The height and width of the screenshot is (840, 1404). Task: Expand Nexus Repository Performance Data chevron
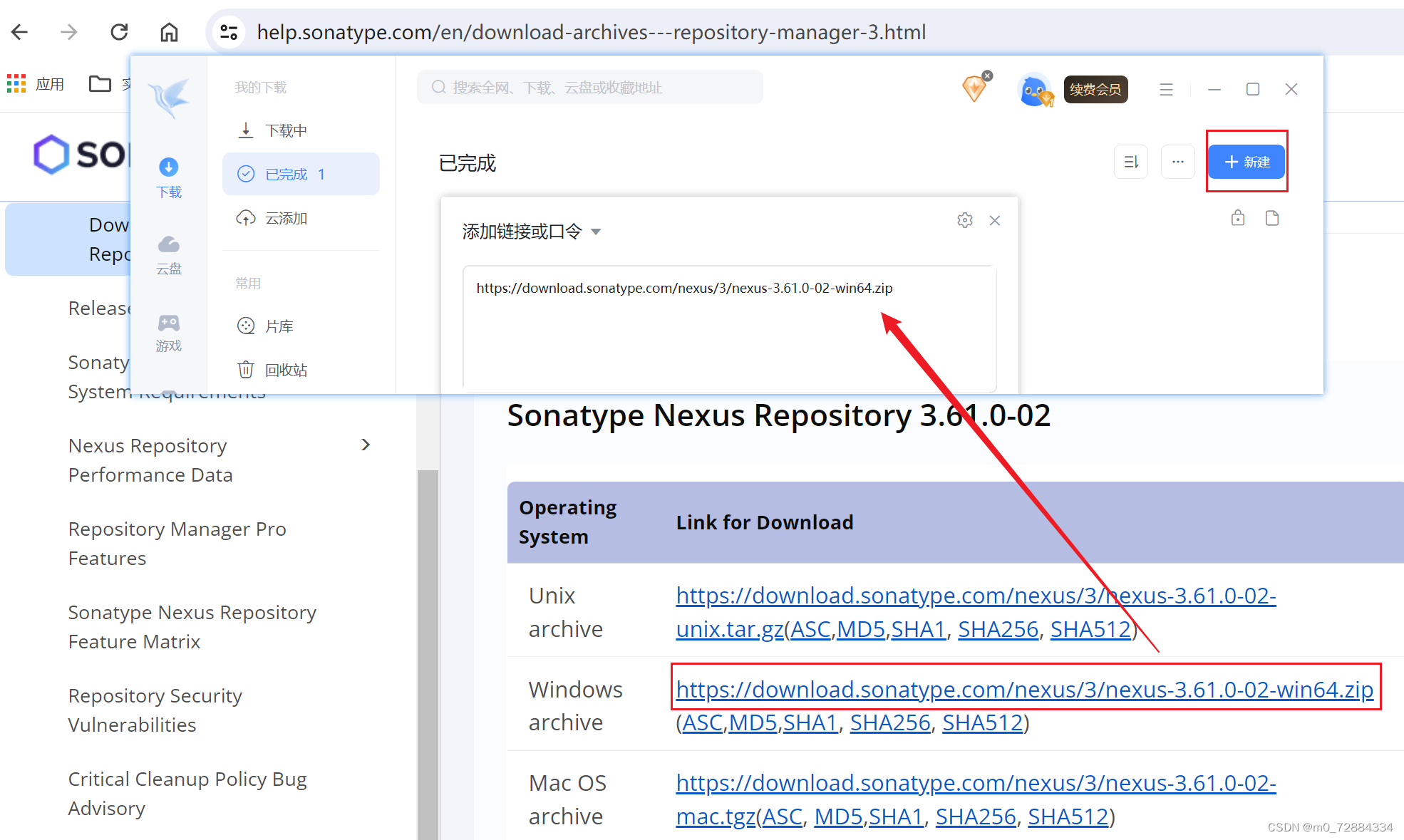coord(366,445)
